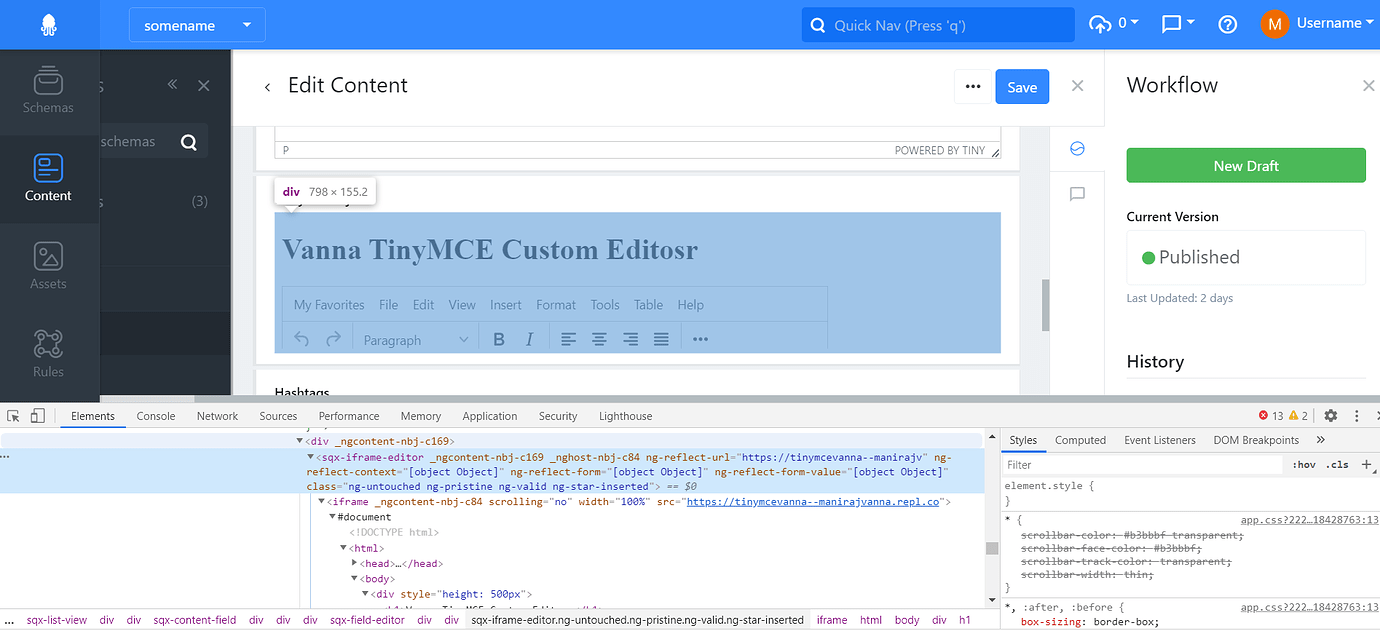Click the red errors count badge
The width and height of the screenshot is (1380, 630).
[x=1270, y=416]
